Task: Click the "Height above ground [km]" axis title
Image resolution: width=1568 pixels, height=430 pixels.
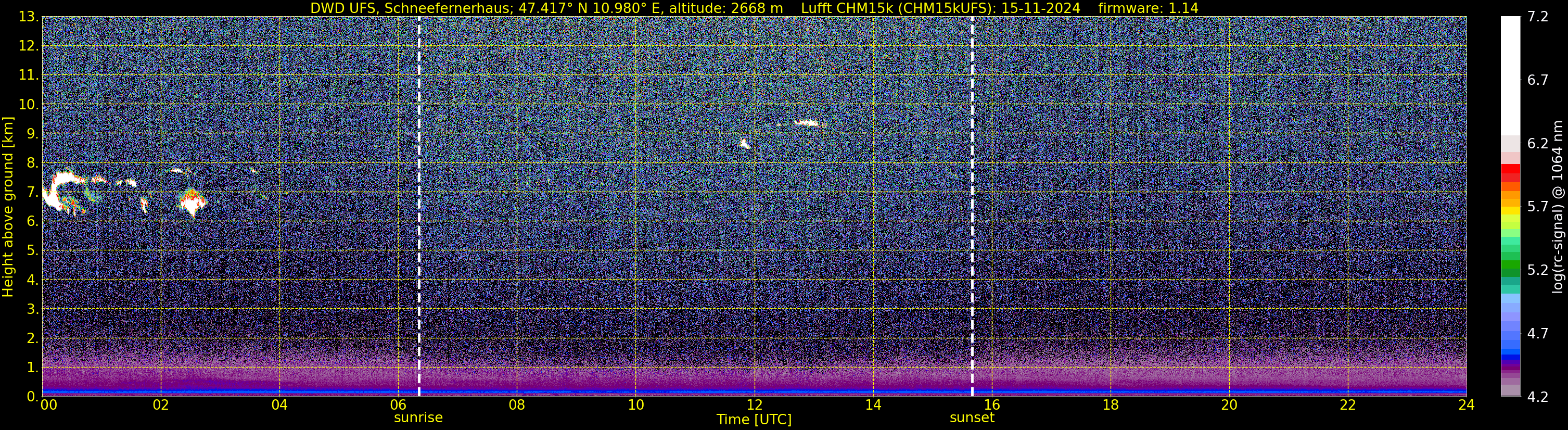Action: (8, 207)
